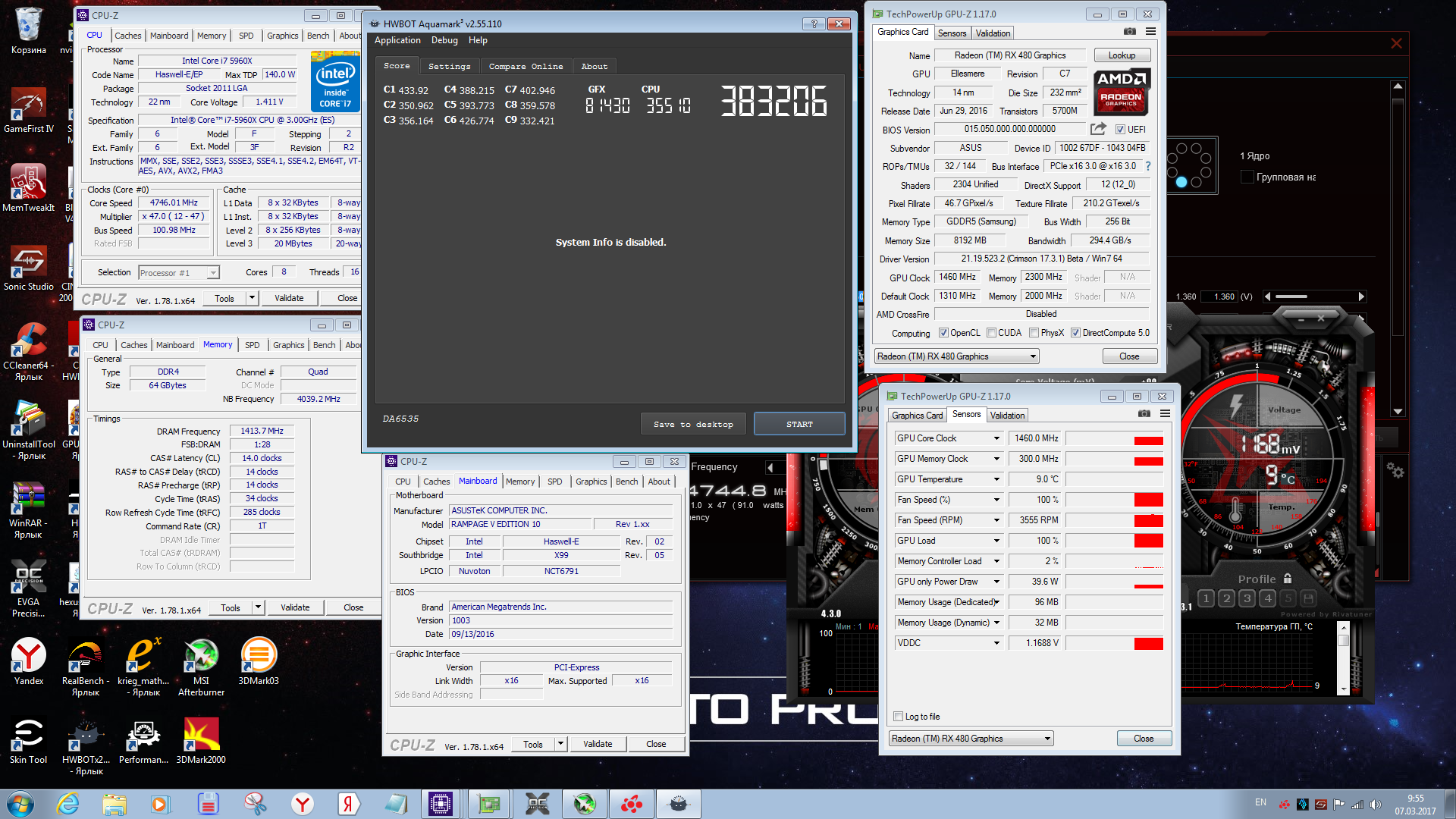Launch CCleaner64 shortcut on desktop
This screenshot has height=819, width=1456.
tap(29, 350)
